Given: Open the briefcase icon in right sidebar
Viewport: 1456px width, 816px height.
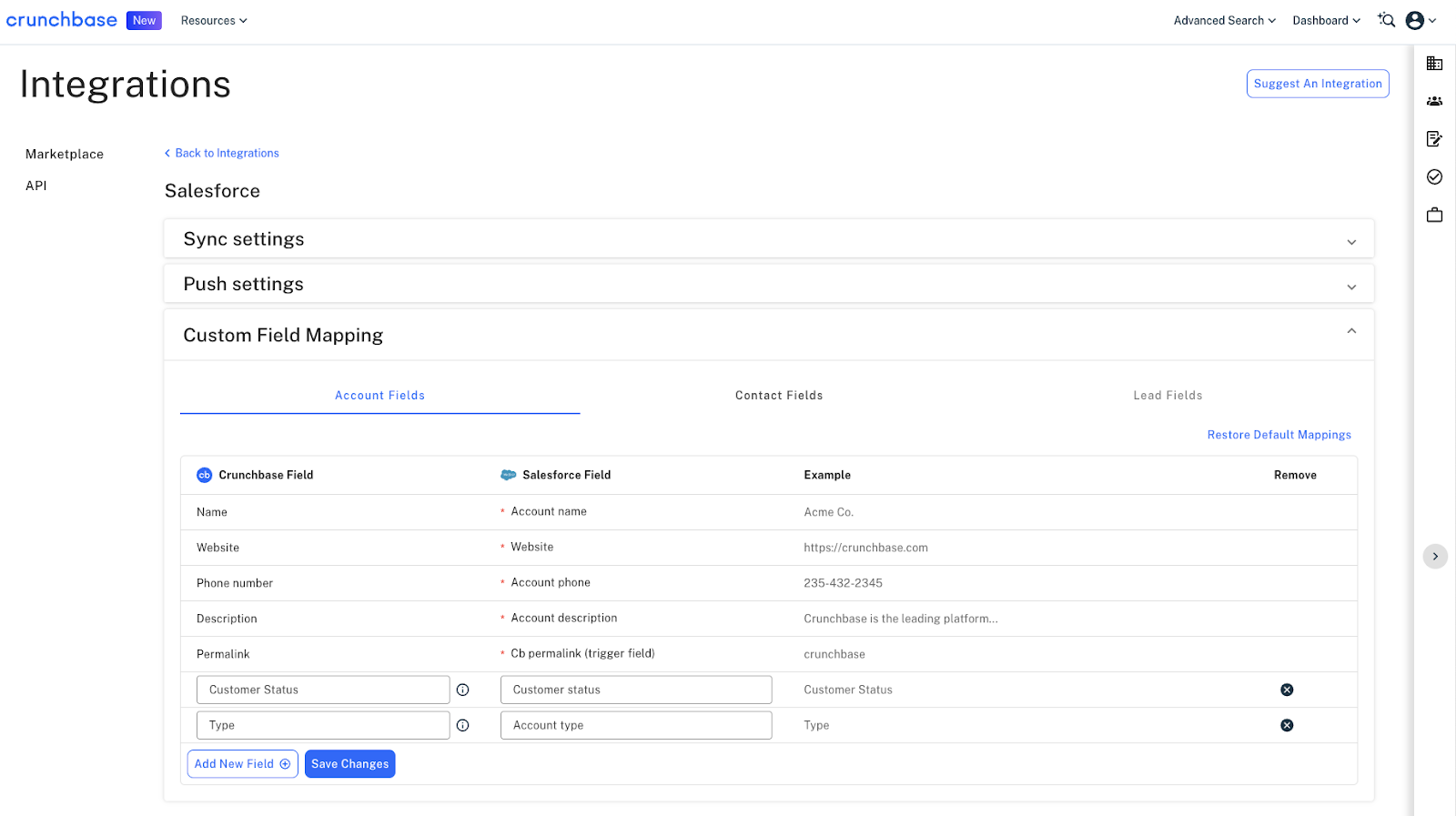Looking at the screenshot, I should pos(1434,215).
